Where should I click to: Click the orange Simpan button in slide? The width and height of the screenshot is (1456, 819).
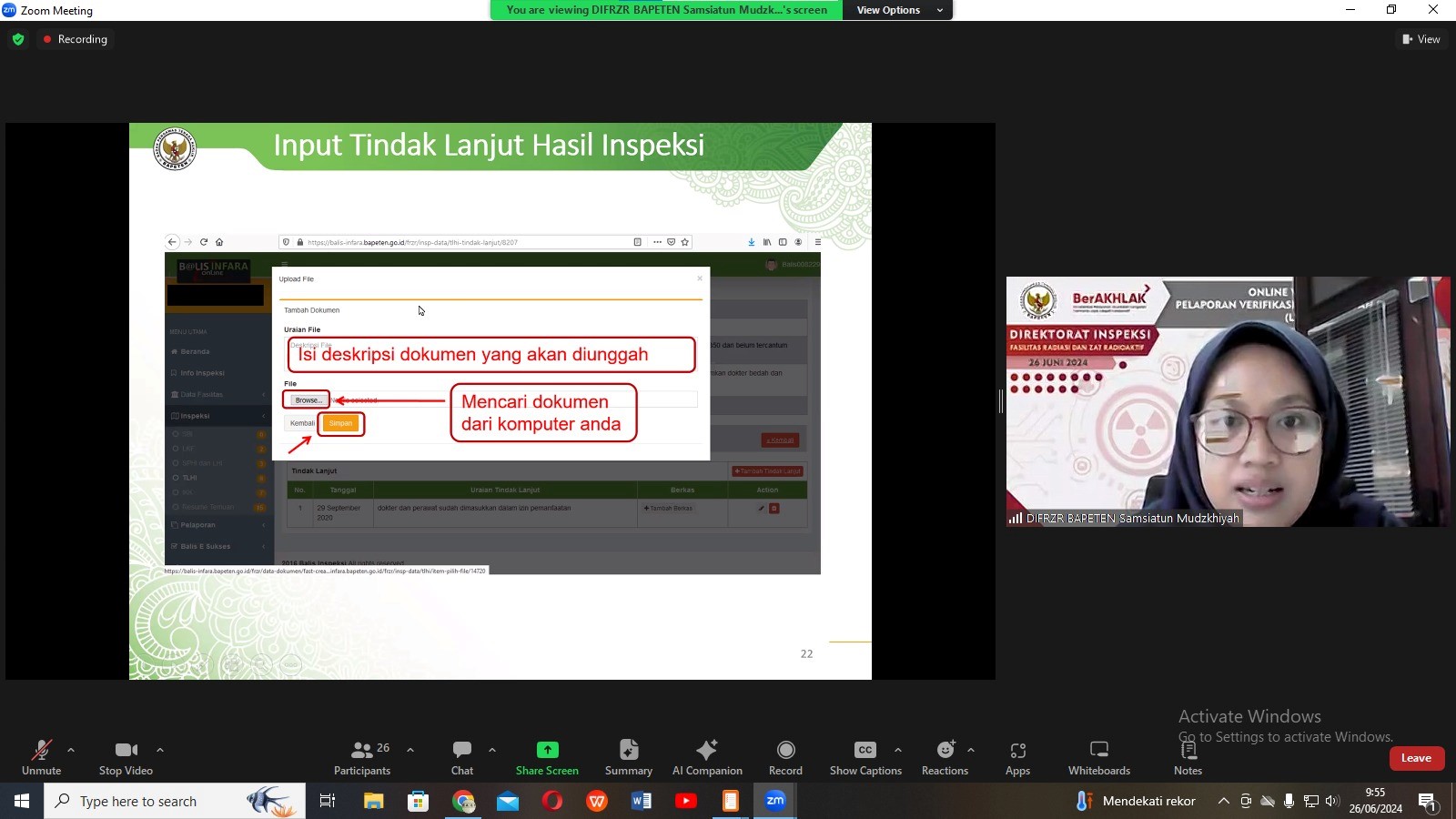coord(340,423)
